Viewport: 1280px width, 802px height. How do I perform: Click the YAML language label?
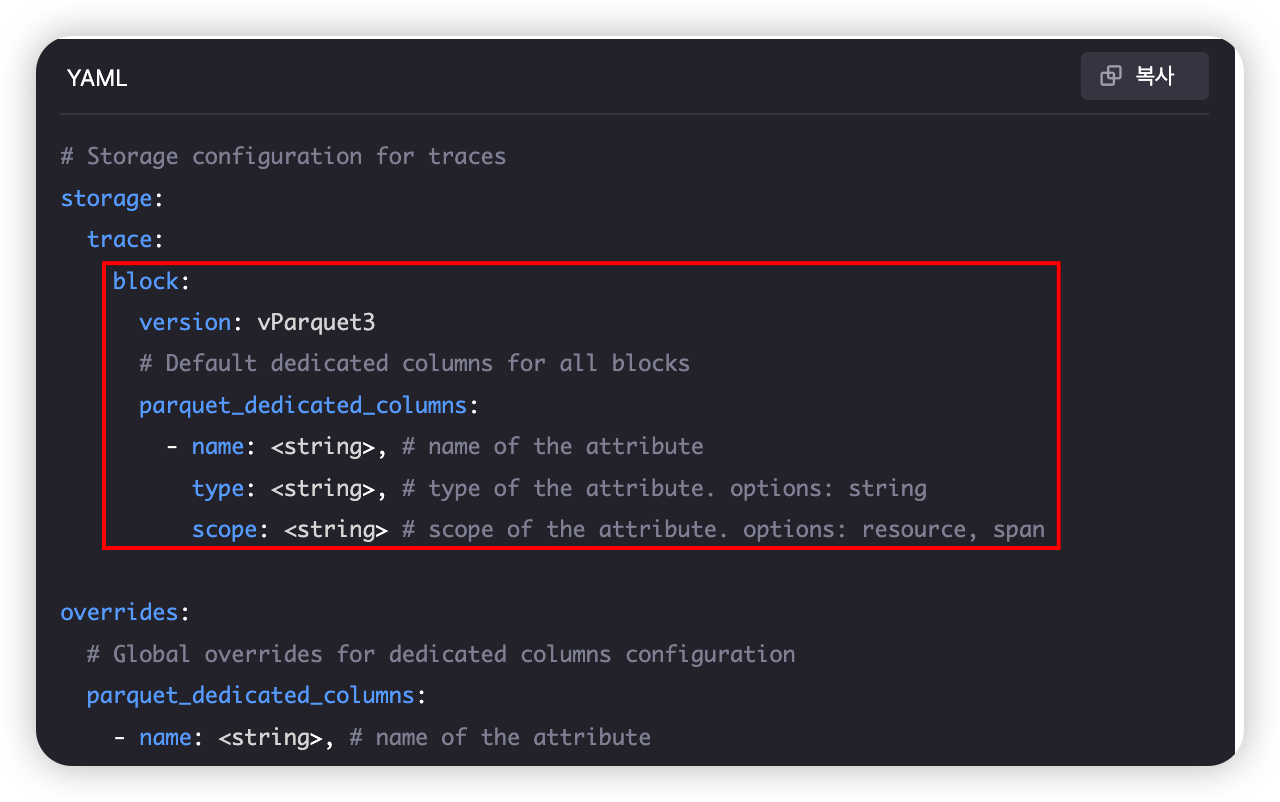pyautogui.click(x=97, y=78)
